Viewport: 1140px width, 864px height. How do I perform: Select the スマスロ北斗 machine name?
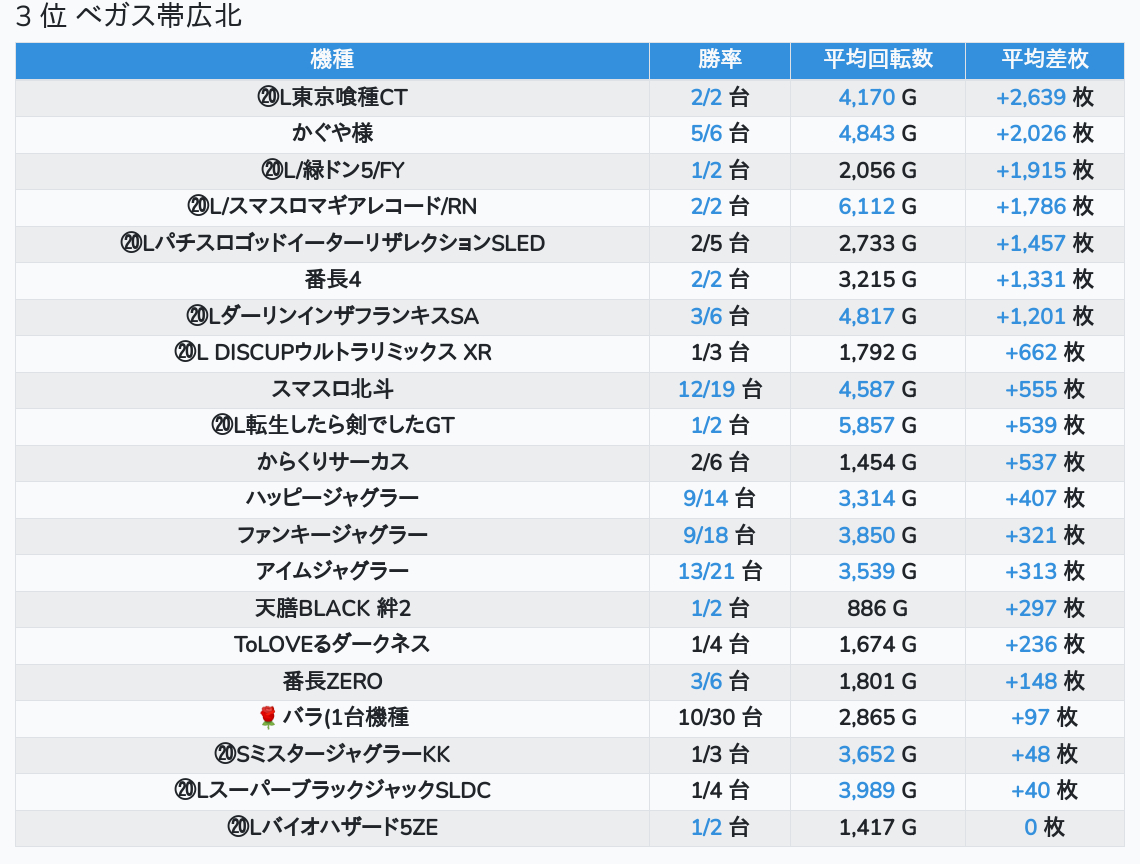coord(332,389)
